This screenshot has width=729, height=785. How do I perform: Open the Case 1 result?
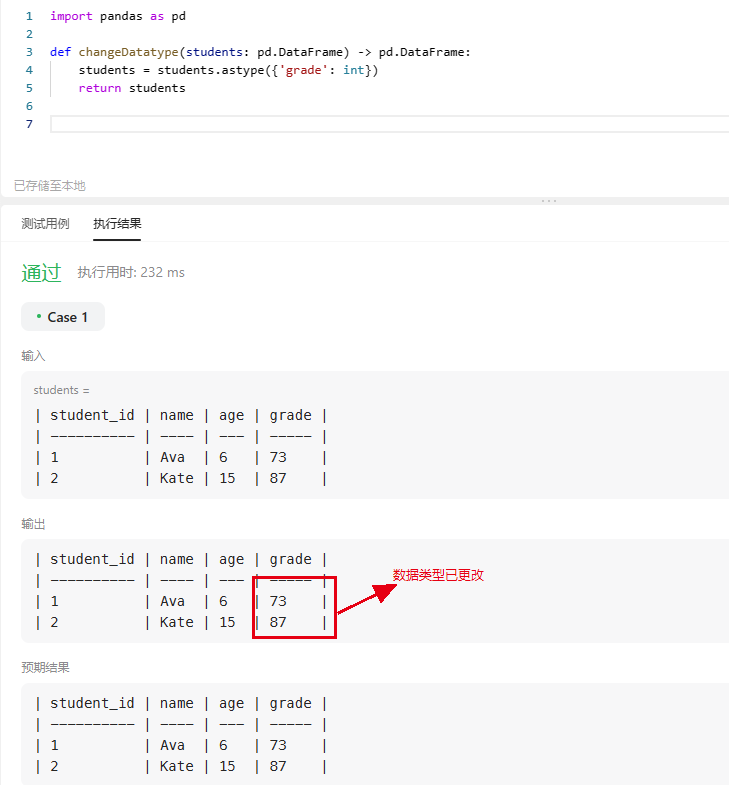pos(63,317)
